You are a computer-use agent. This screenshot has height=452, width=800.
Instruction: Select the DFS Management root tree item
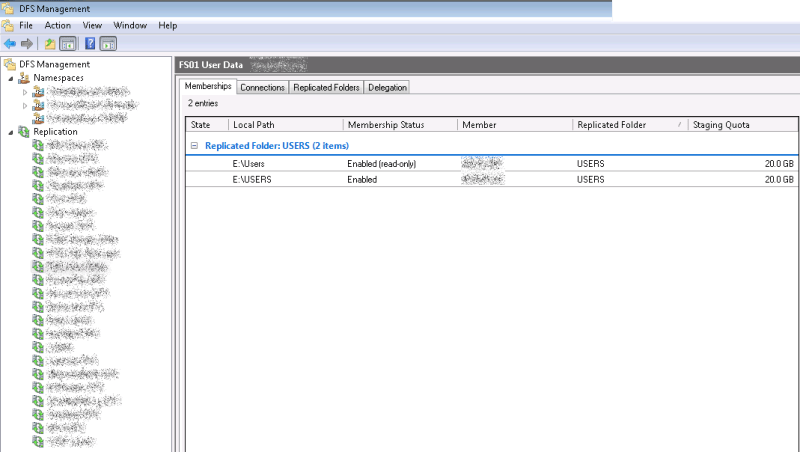55,64
